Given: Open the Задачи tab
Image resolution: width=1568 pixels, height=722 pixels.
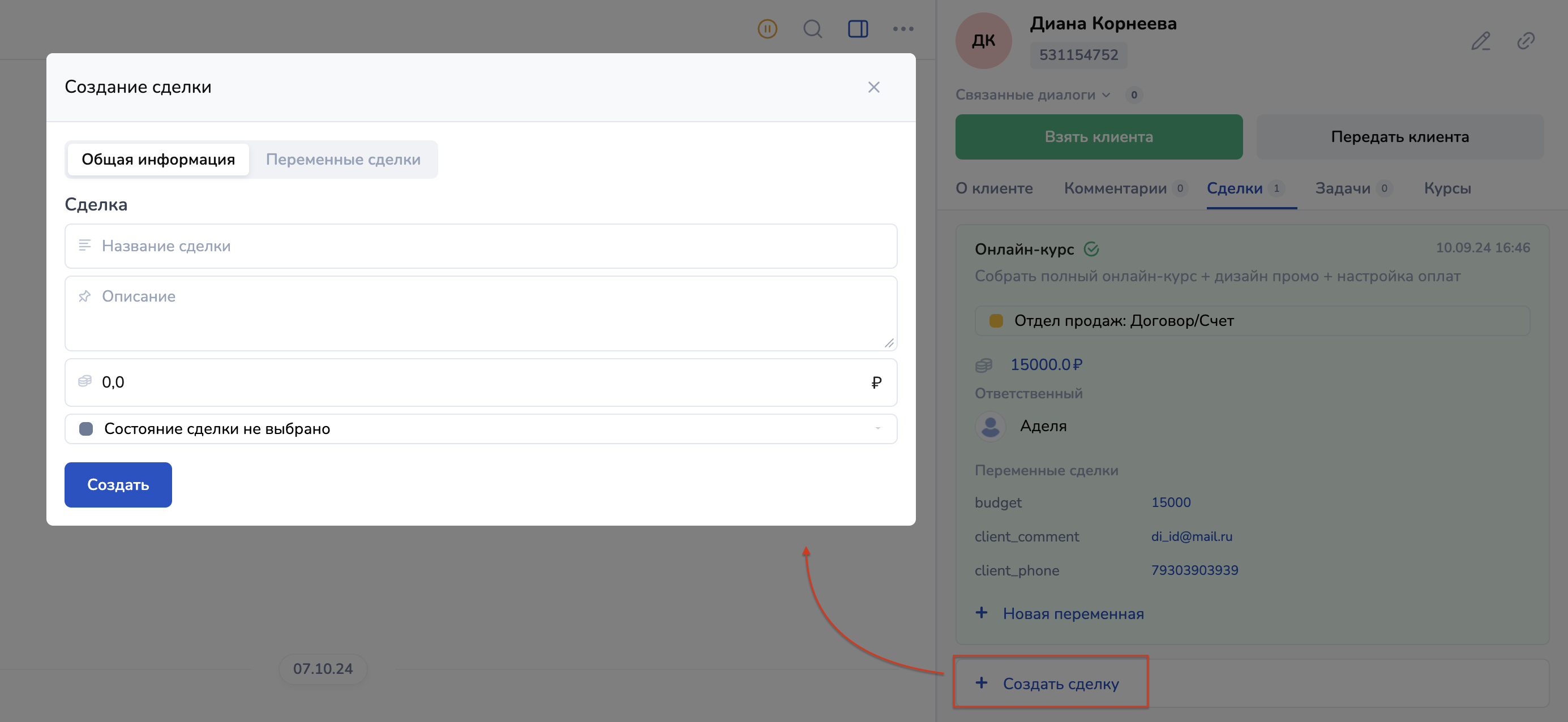Looking at the screenshot, I should click(x=1343, y=188).
